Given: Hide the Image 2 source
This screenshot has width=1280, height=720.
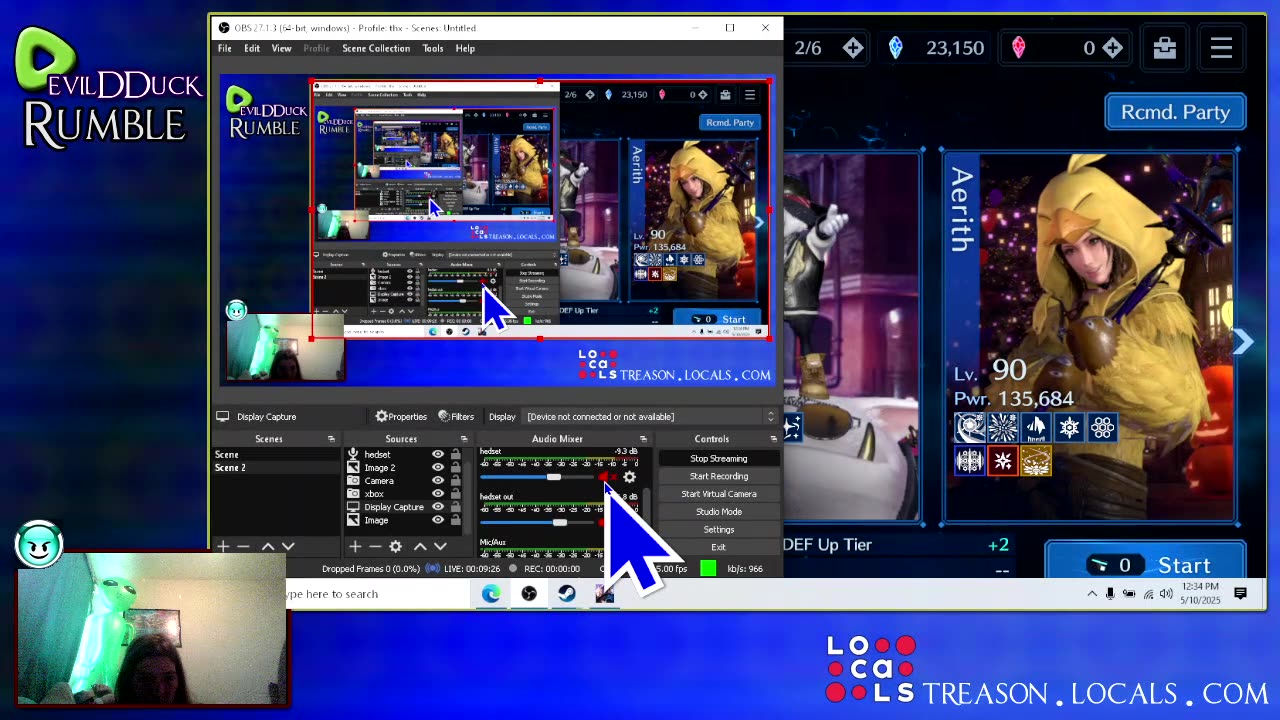Looking at the screenshot, I should tap(438, 468).
